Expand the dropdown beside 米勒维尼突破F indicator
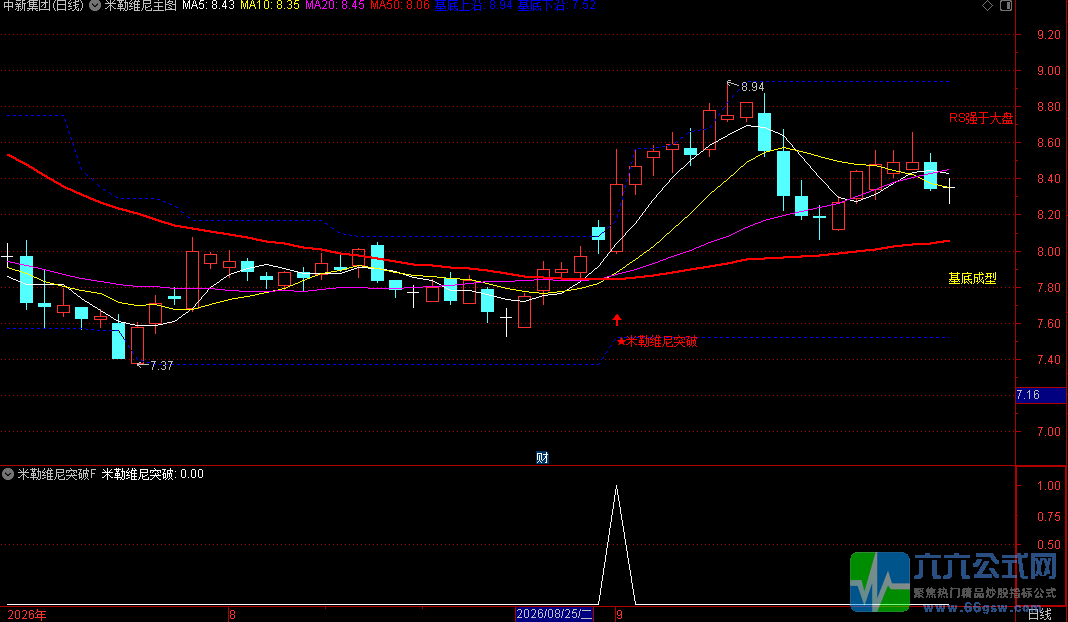 coord(8,473)
